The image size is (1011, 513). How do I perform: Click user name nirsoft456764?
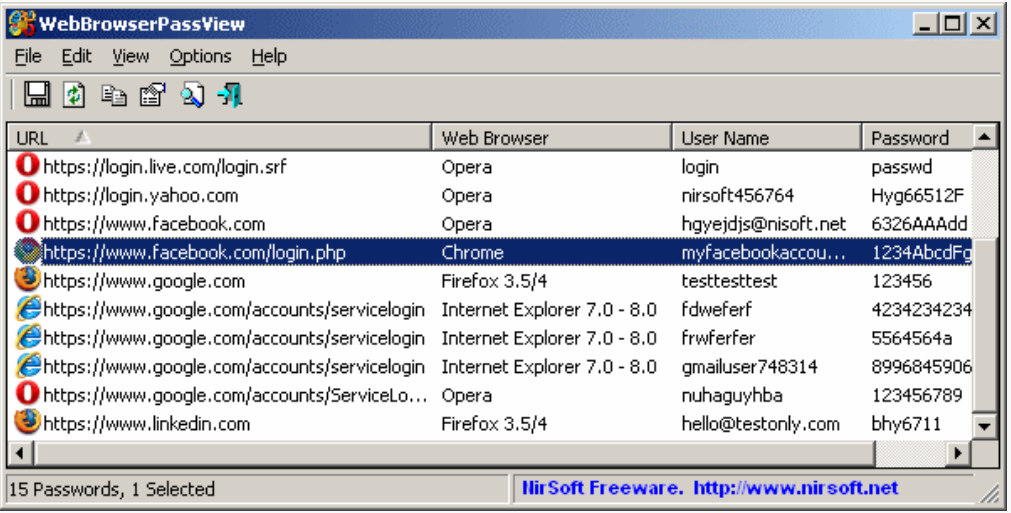738,195
